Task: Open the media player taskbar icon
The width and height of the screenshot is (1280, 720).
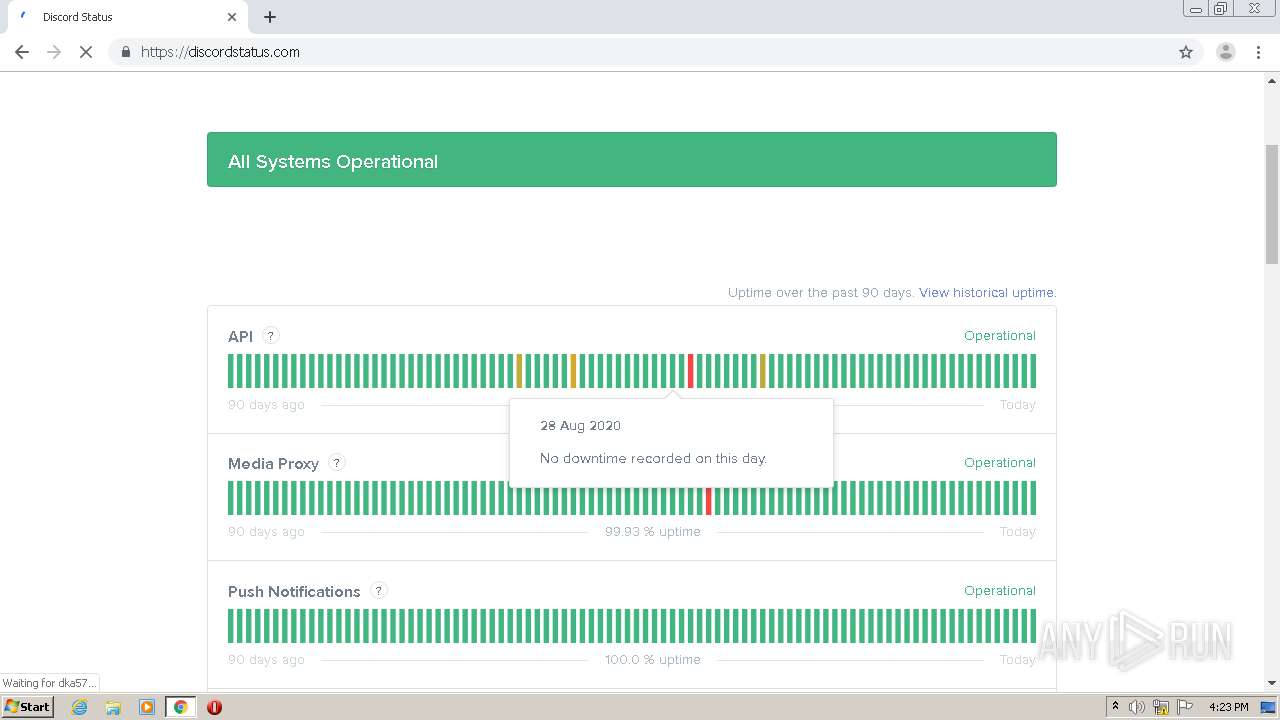Action: tap(147, 707)
